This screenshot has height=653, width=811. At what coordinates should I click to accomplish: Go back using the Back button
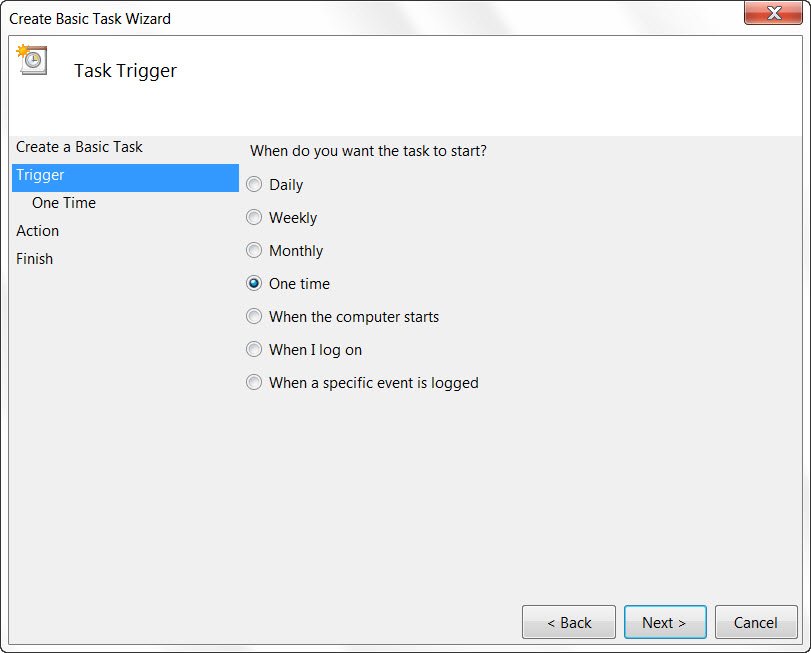pyautogui.click(x=568, y=622)
